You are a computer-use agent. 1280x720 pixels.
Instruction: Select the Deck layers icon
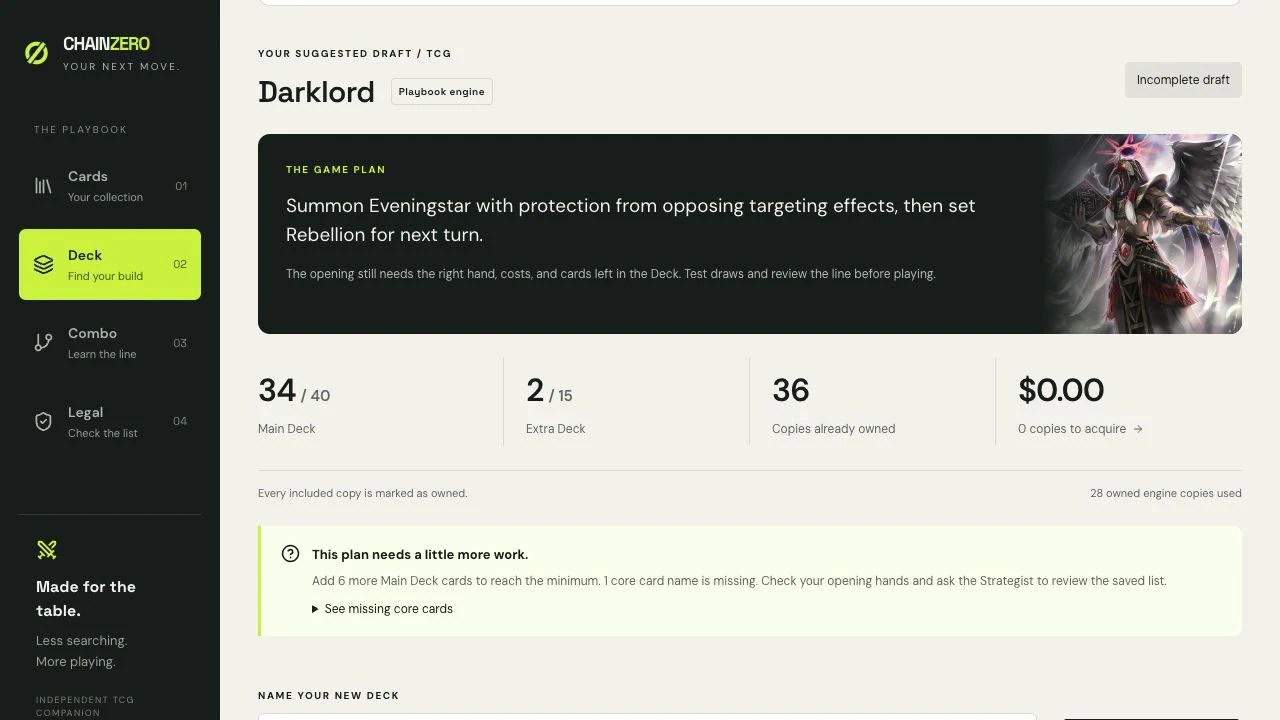click(x=43, y=264)
